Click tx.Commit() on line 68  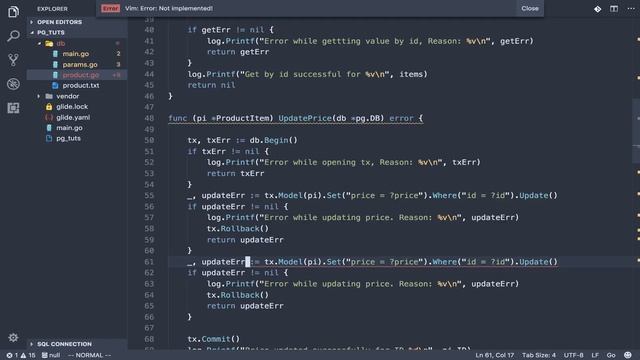[213, 339]
